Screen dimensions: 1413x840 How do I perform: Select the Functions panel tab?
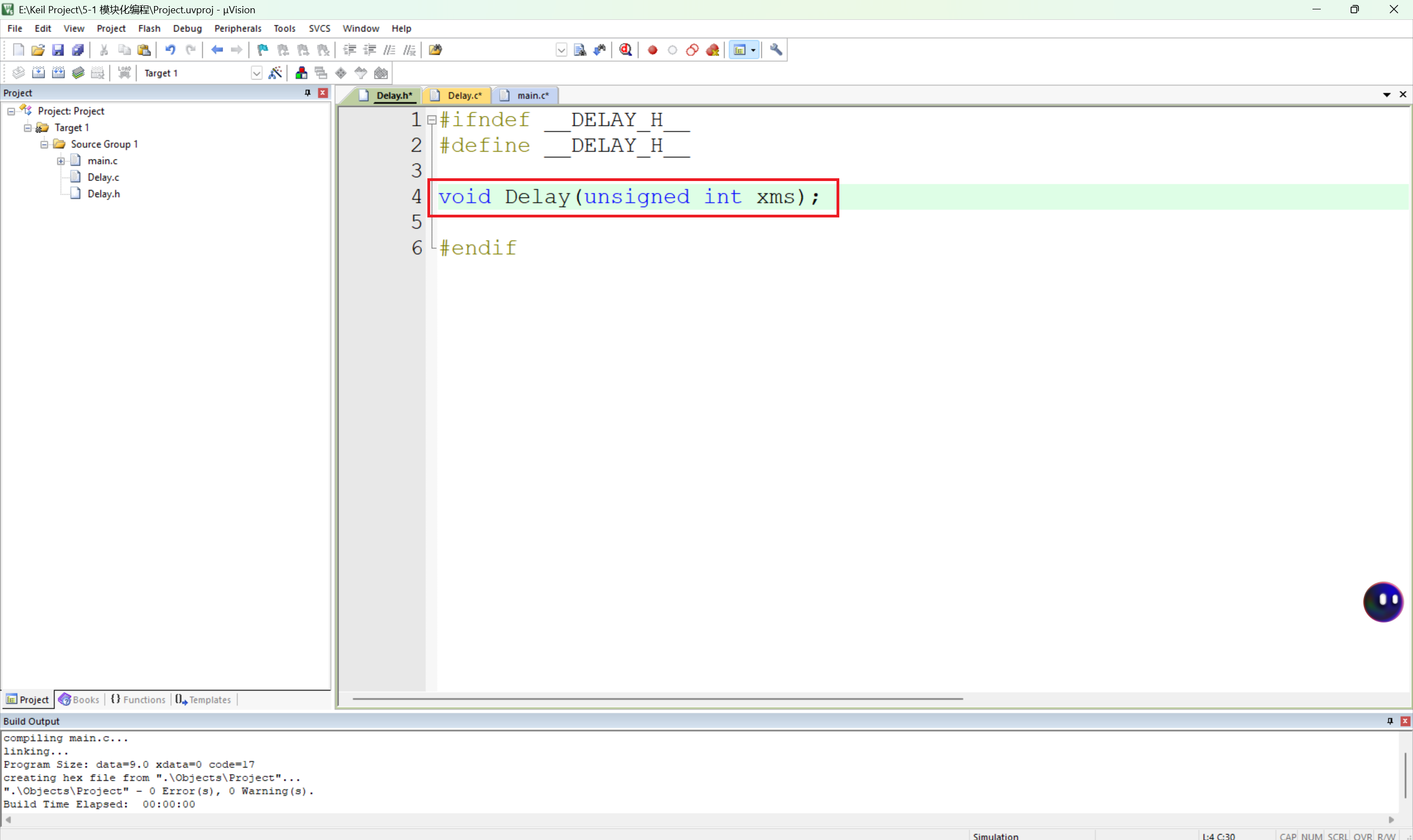coord(139,700)
